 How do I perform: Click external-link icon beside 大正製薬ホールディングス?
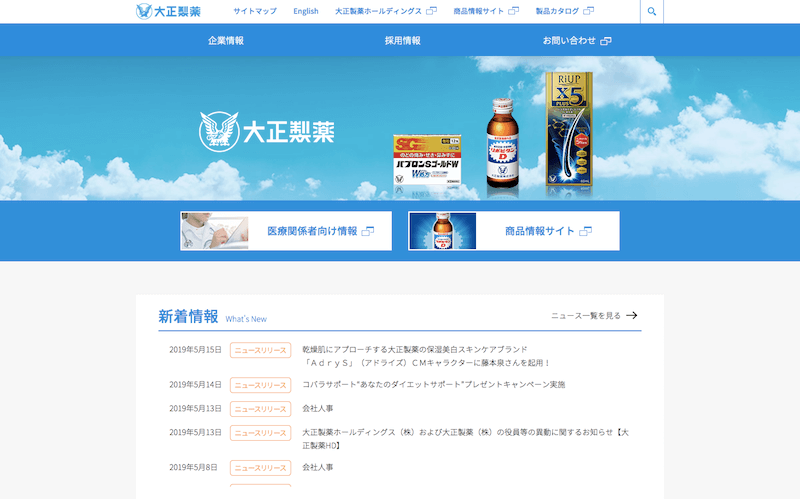point(432,11)
